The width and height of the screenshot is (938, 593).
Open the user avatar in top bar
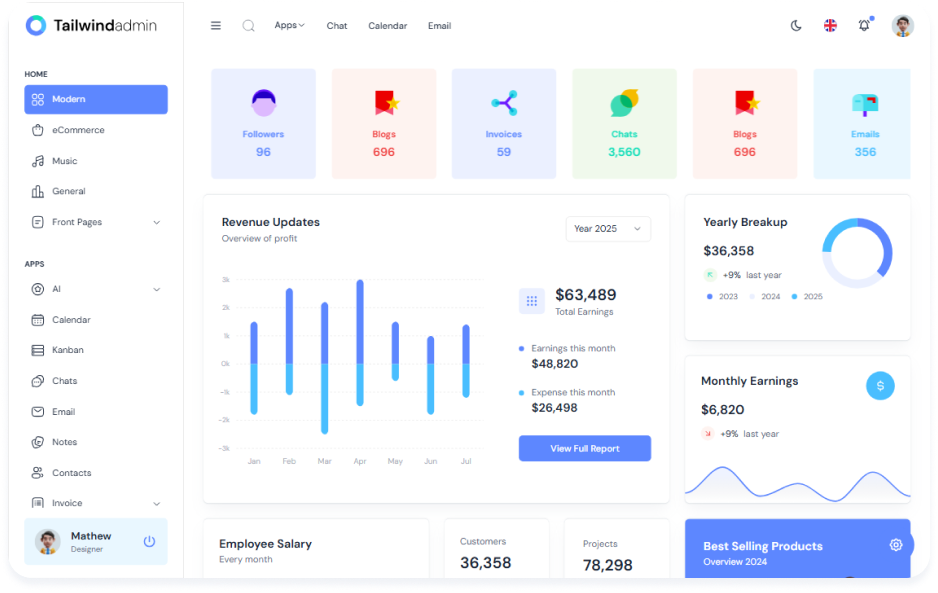click(902, 26)
